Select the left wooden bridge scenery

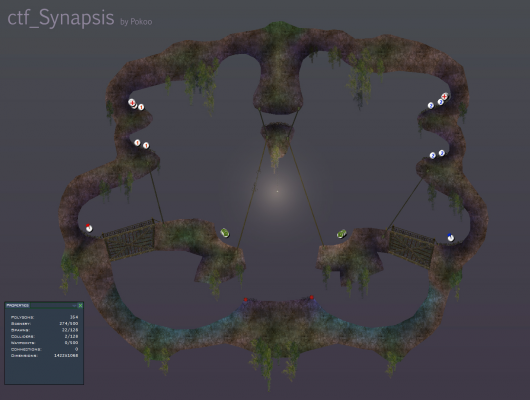[129, 239]
